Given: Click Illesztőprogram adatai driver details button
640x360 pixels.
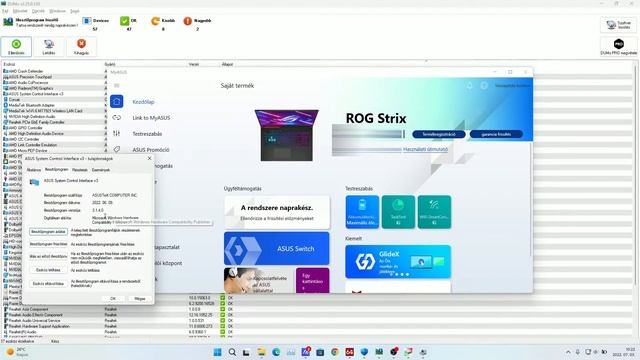Looking at the screenshot, I should 48,231.
